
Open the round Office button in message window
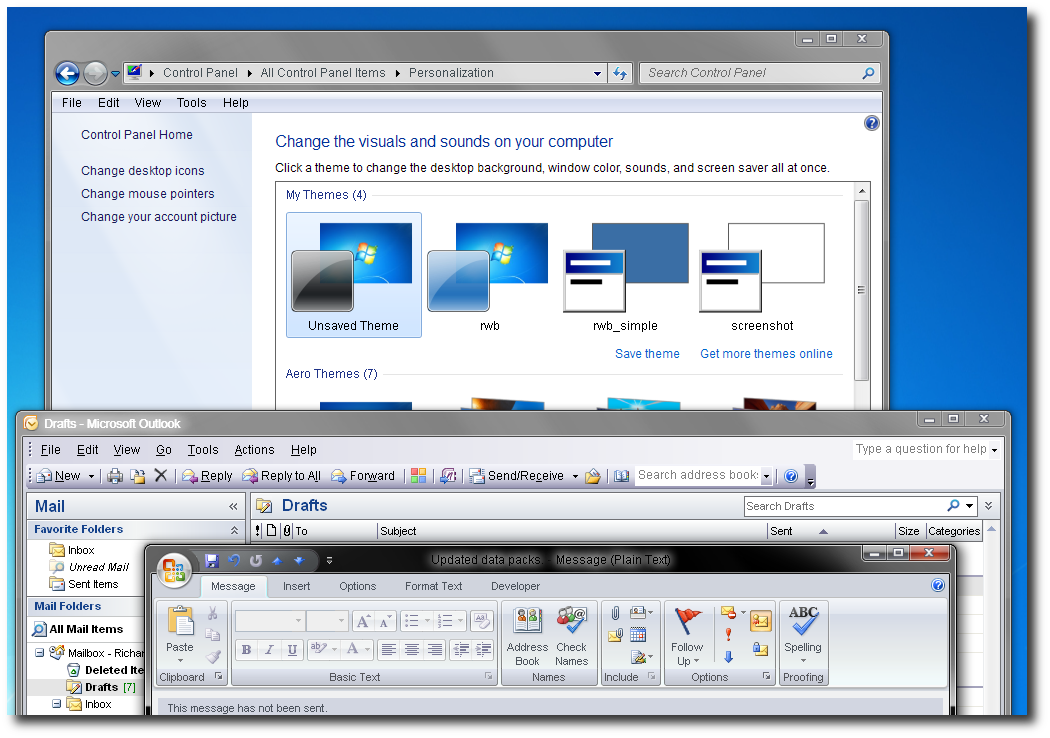174,571
